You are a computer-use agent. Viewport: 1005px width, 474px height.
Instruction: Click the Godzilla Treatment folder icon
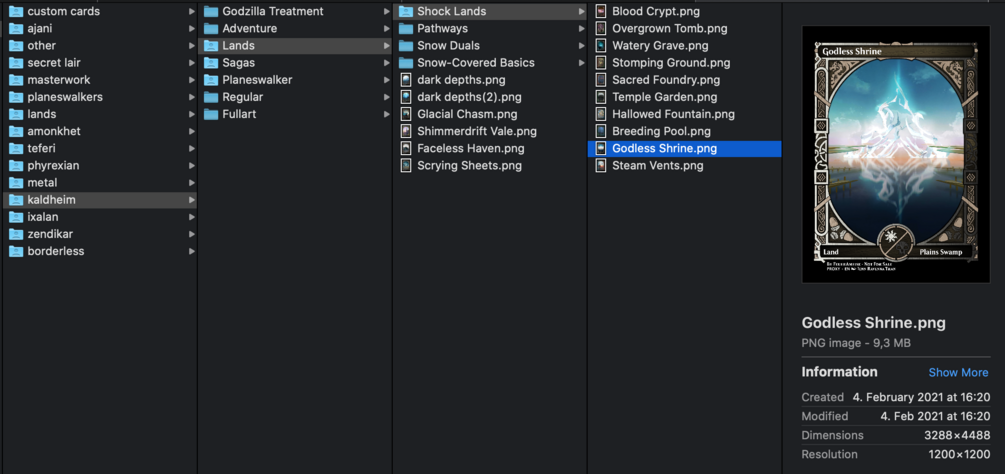[x=211, y=12]
